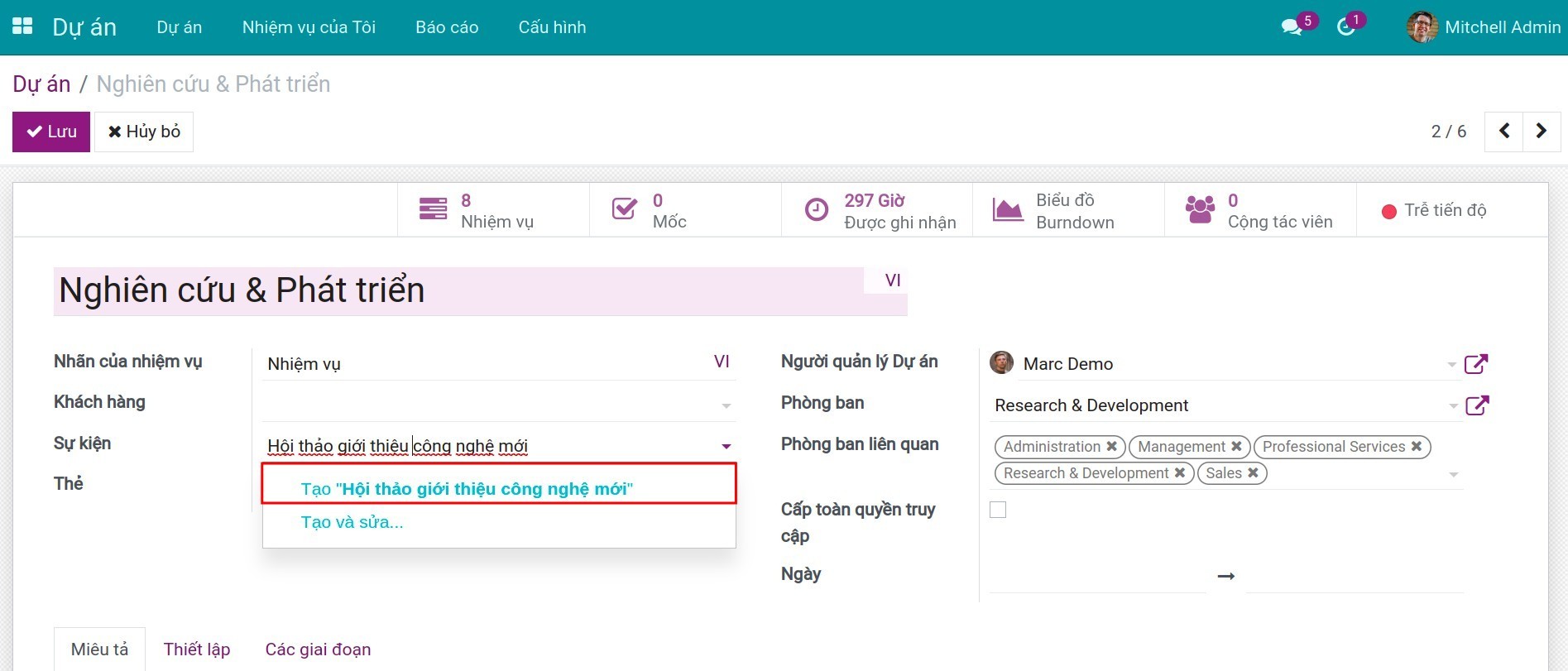Open the apps grid menu icon
This screenshot has width=1568, height=671.
click(x=22, y=26)
